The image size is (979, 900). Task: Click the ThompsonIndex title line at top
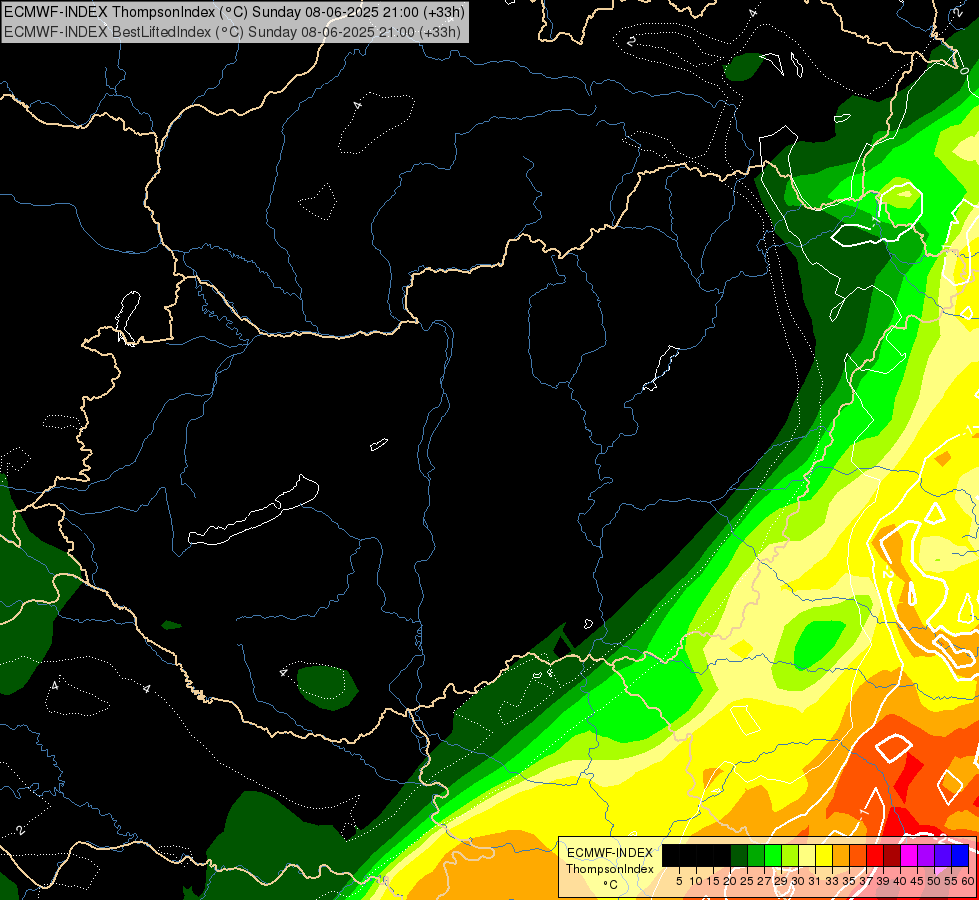point(234,12)
